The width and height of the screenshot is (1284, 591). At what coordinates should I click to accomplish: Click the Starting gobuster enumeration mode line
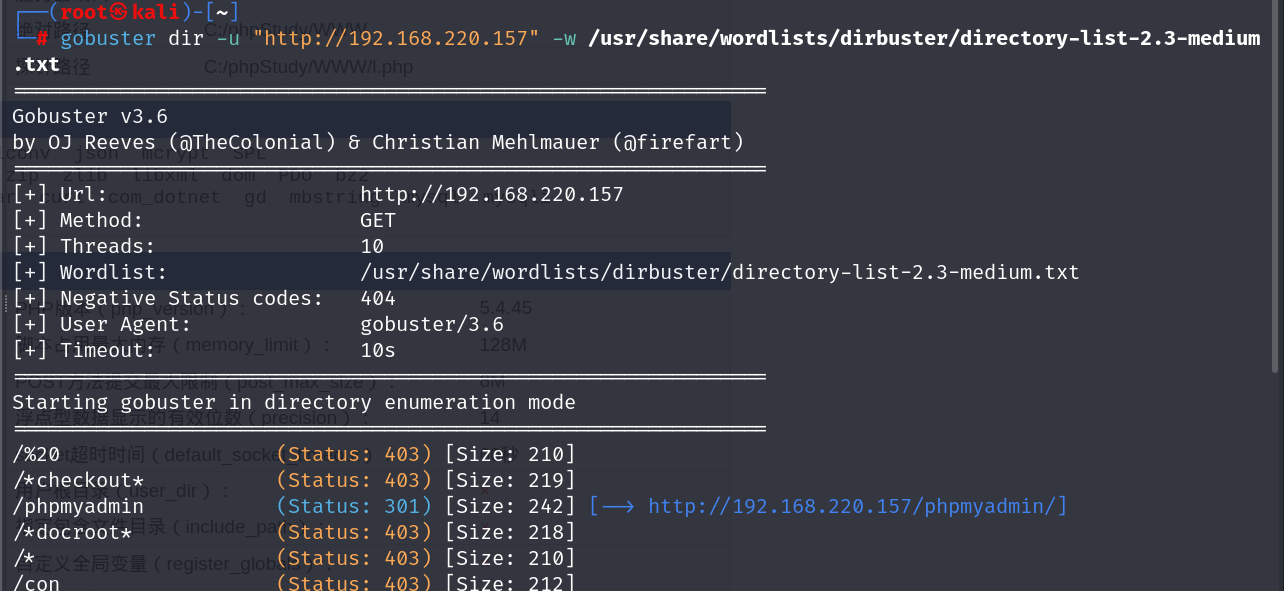click(x=293, y=402)
